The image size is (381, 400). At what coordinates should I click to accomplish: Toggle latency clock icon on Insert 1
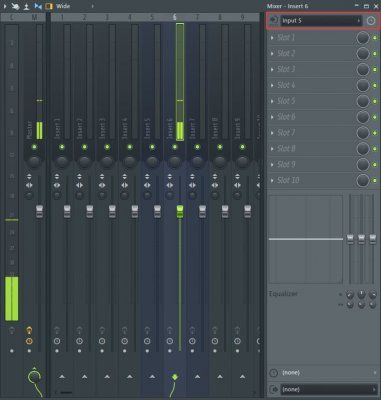pos(57,341)
